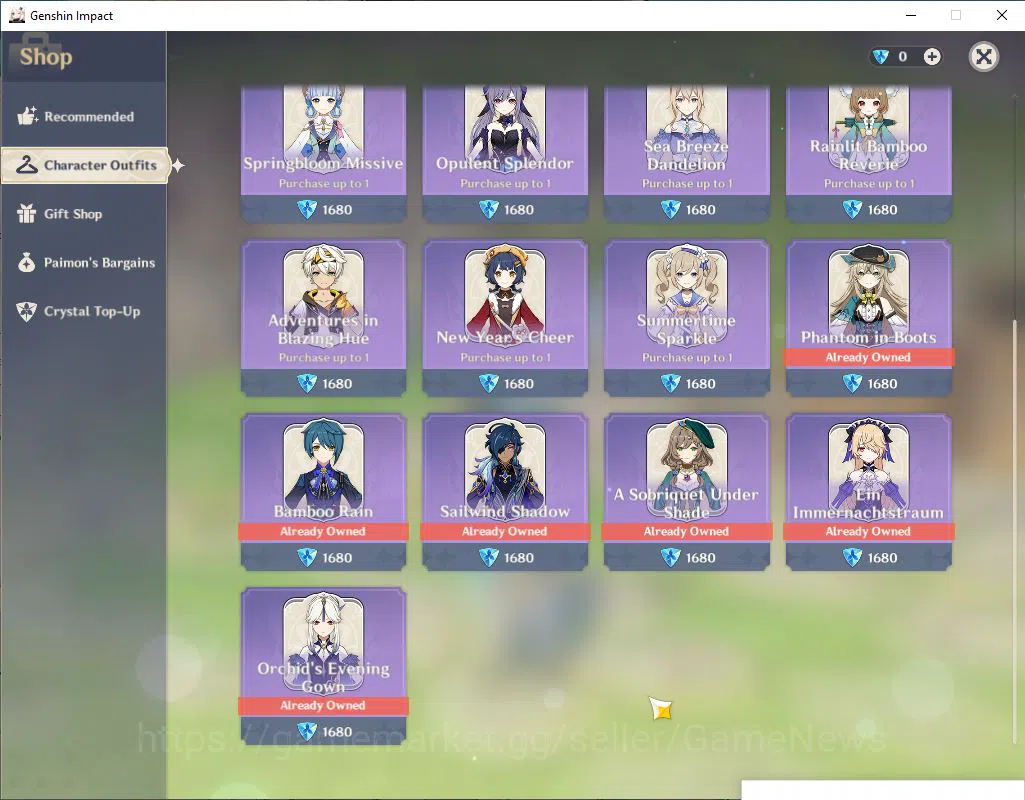Minimize the Genshin Impact window
This screenshot has height=800, width=1025.
click(x=911, y=15)
